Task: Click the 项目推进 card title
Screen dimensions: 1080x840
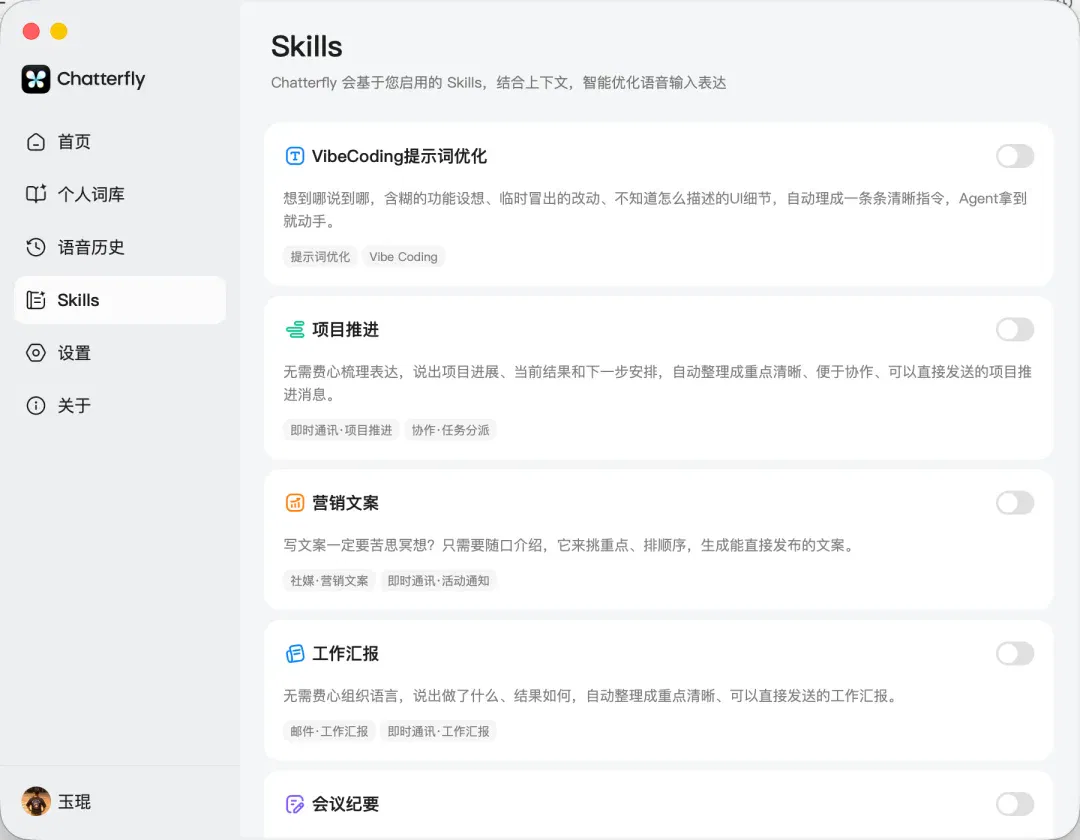Action: click(346, 330)
